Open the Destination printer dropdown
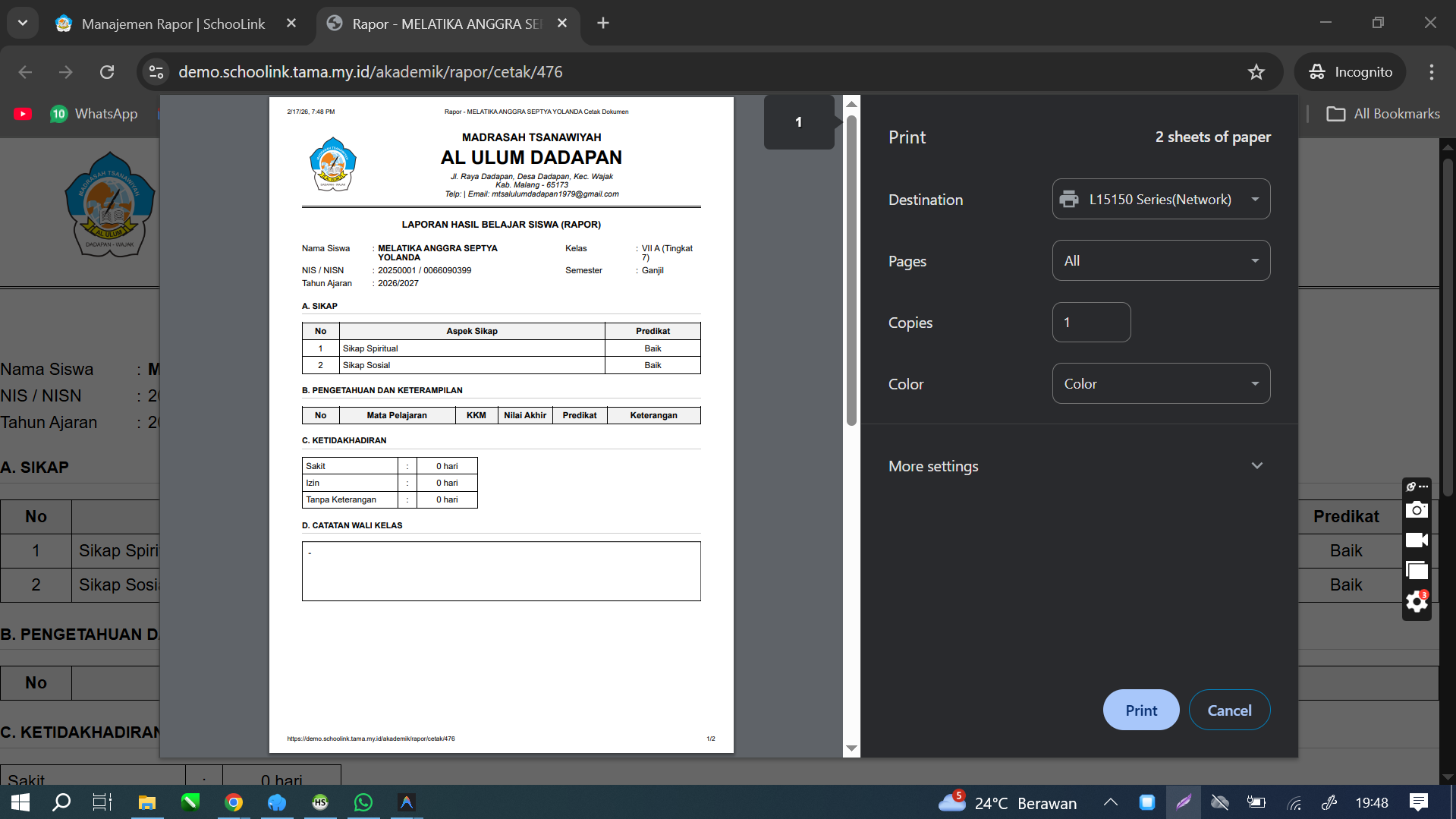Screen dimensions: 1456x819 pos(1160,200)
